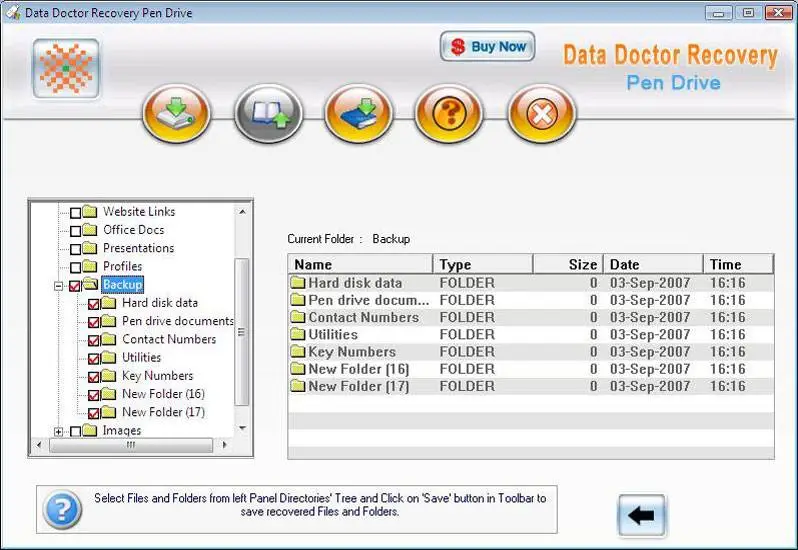
Task: Uncheck the Contact Numbers checkbox in tree
Action: pyautogui.click(x=94, y=340)
